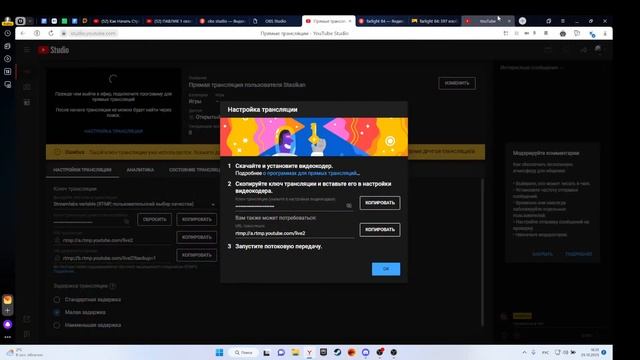Show the stream key eye icon in settings panel

click(127, 221)
